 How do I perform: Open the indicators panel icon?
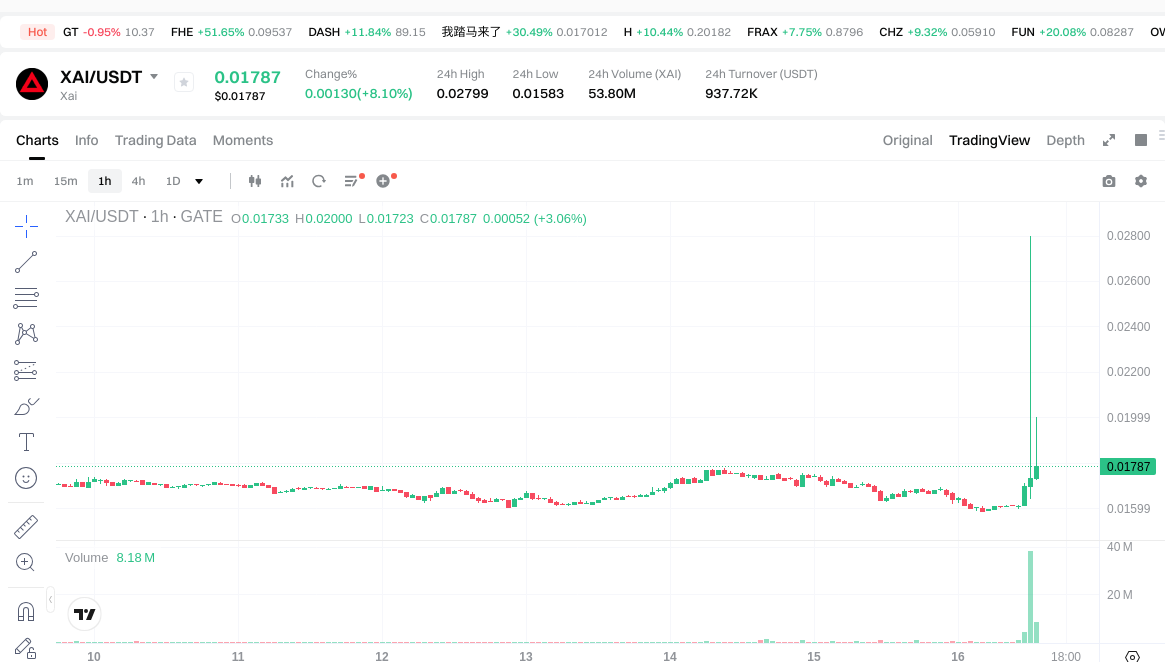tap(287, 181)
